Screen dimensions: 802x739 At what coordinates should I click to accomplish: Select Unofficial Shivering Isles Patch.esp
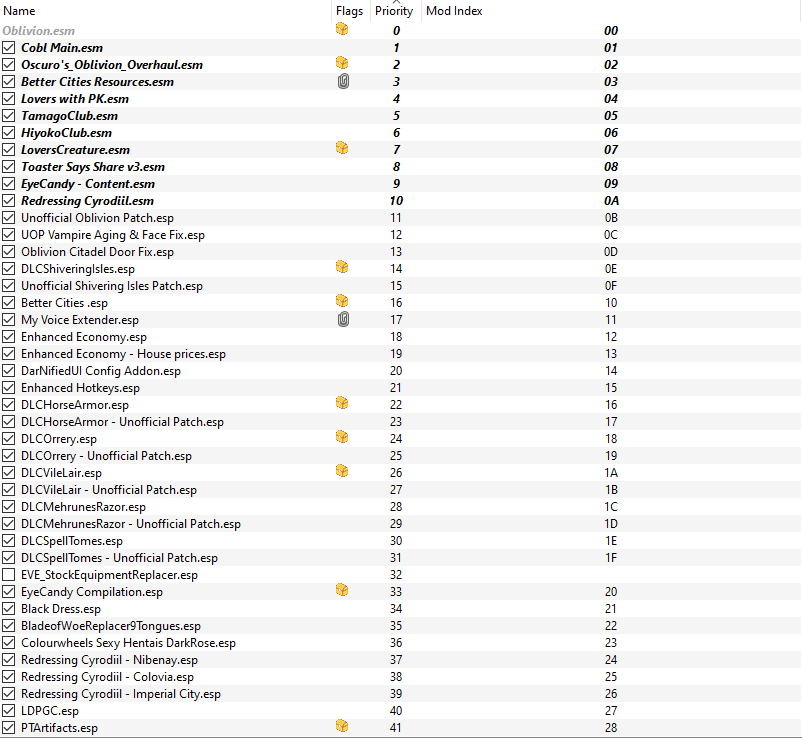click(x=112, y=286)
